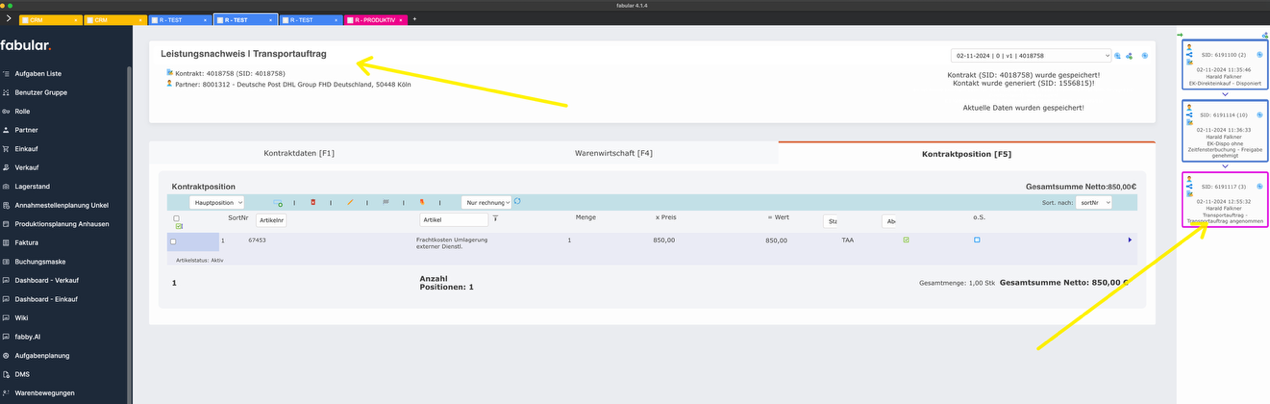Toggle the blue o.S. checkbox in the row
Screen dimensions: 1270x404
click(x=977, y=240)
